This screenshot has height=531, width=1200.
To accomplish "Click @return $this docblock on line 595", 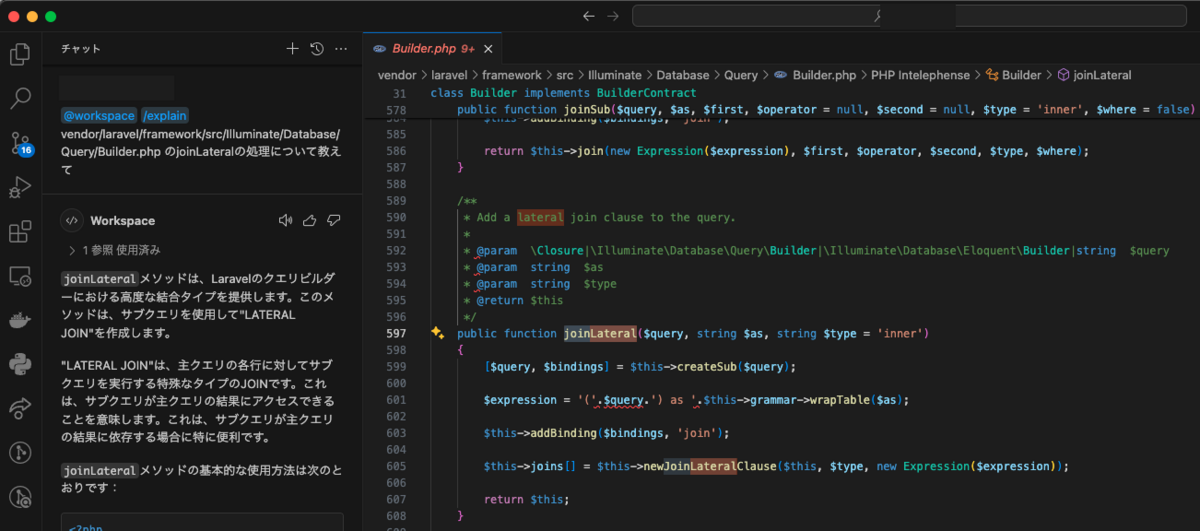I will pos(519,300).
